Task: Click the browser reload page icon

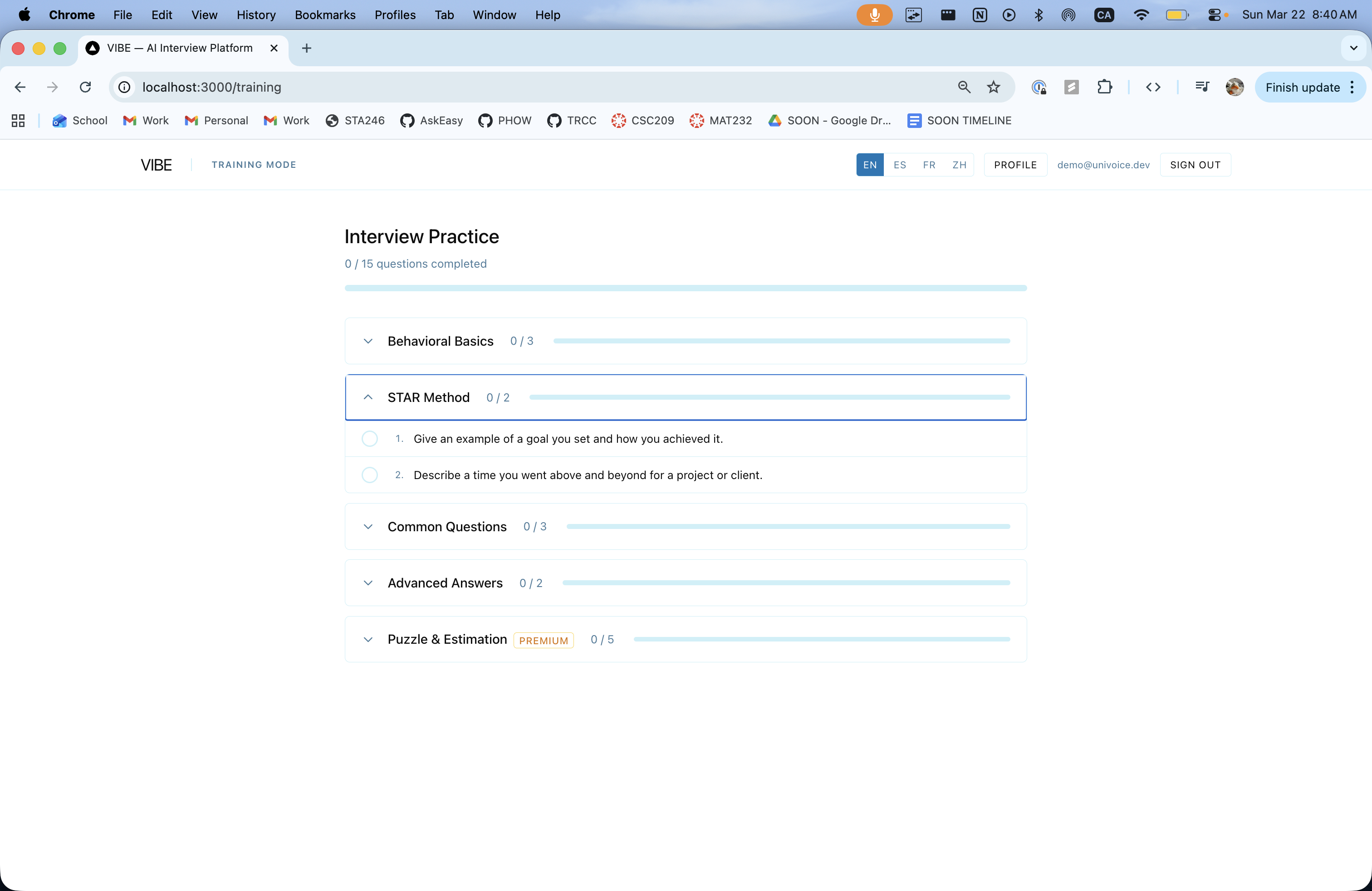Action: (85, 87)
